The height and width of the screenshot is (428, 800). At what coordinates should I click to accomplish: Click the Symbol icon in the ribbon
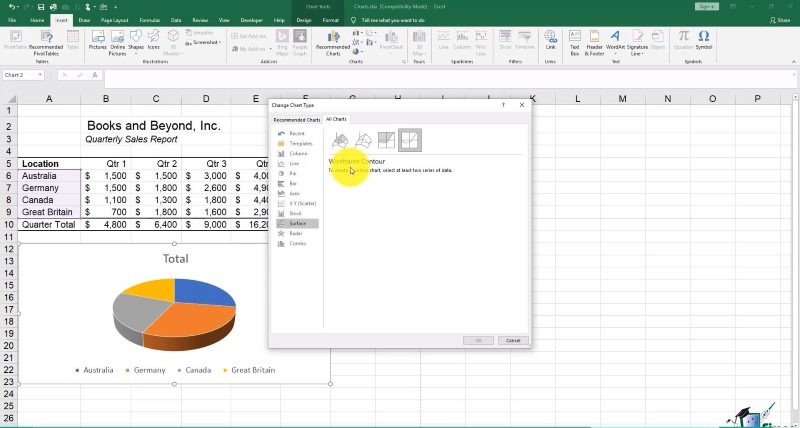(704, 43)
